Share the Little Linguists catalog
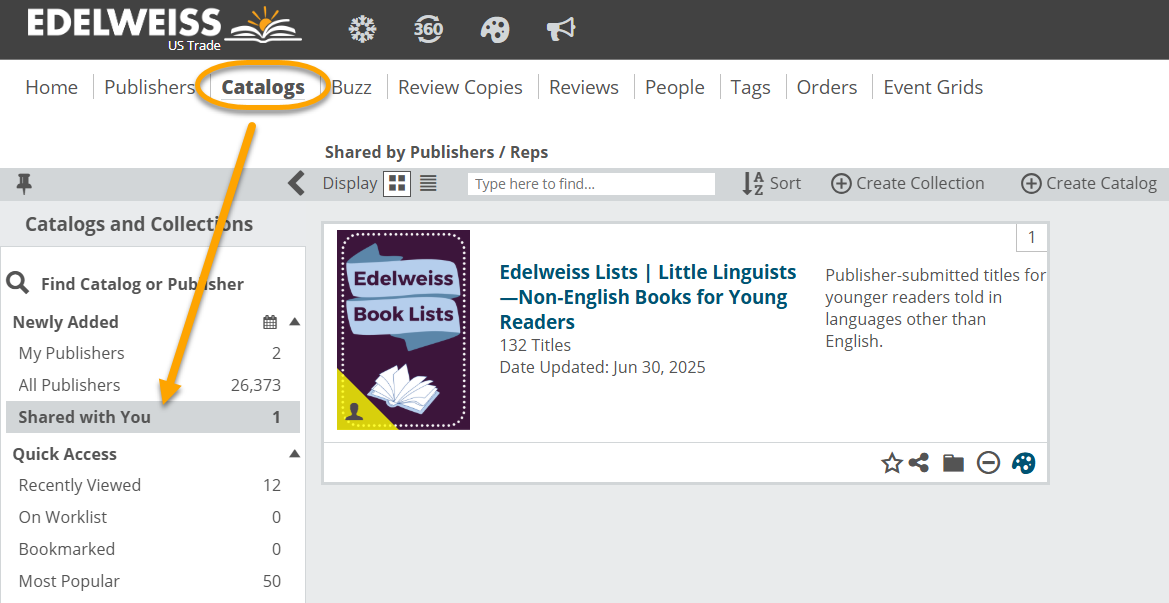Viewport: 1169px width, 603px height. [919, 463]
